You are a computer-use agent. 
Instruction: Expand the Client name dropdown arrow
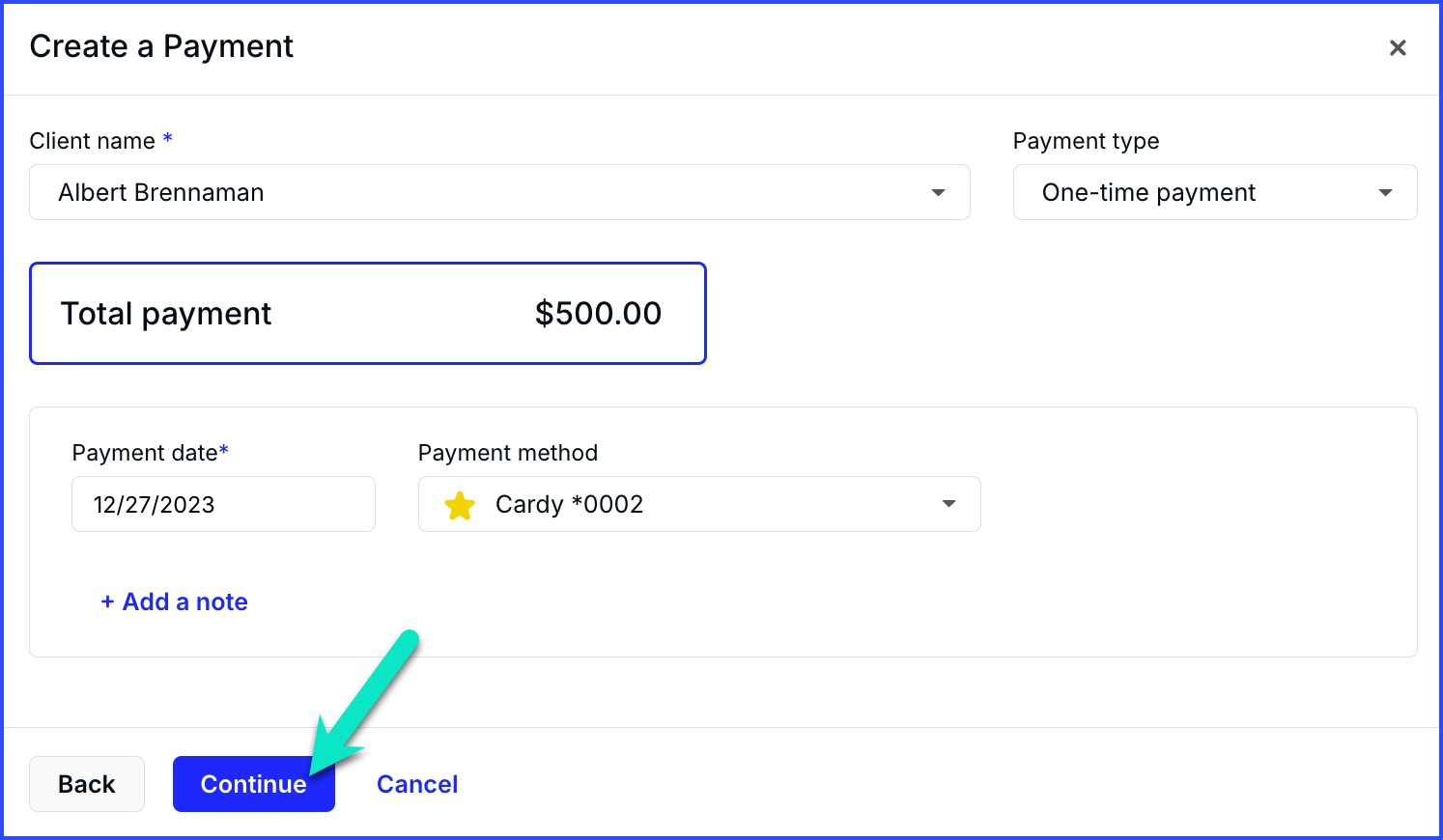click(938, 193)
